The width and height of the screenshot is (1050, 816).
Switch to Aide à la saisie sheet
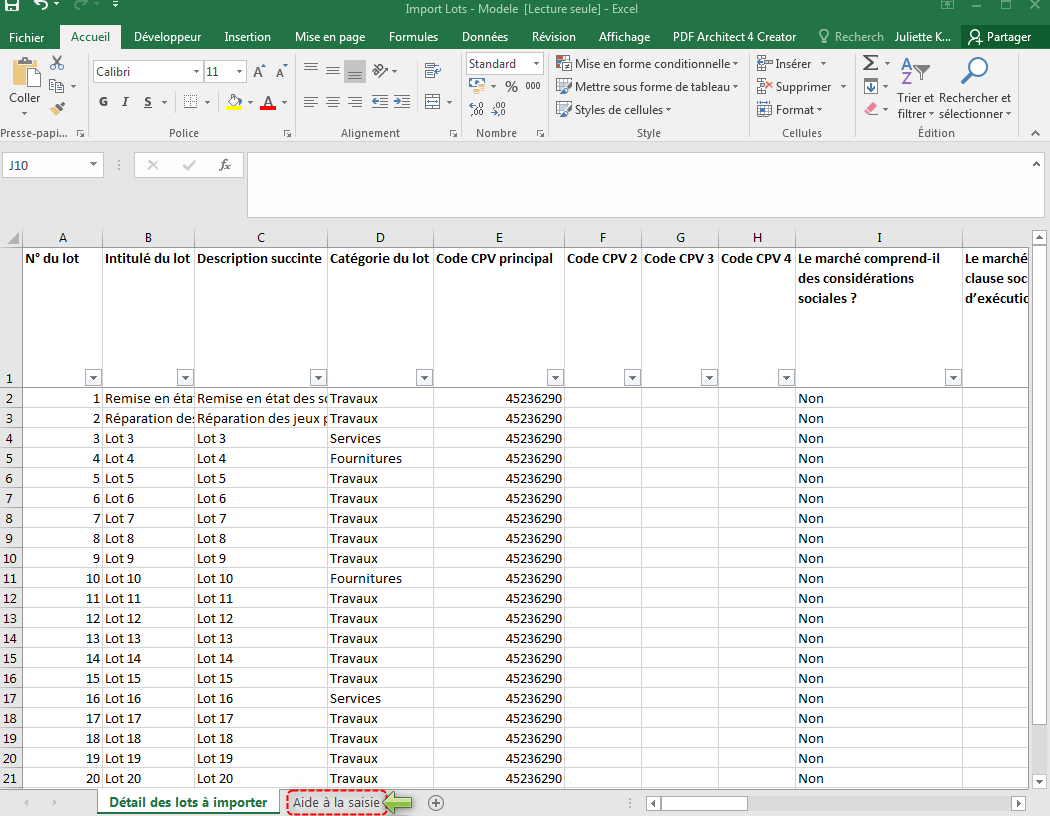pyautogui.click(x=336, y=802)
